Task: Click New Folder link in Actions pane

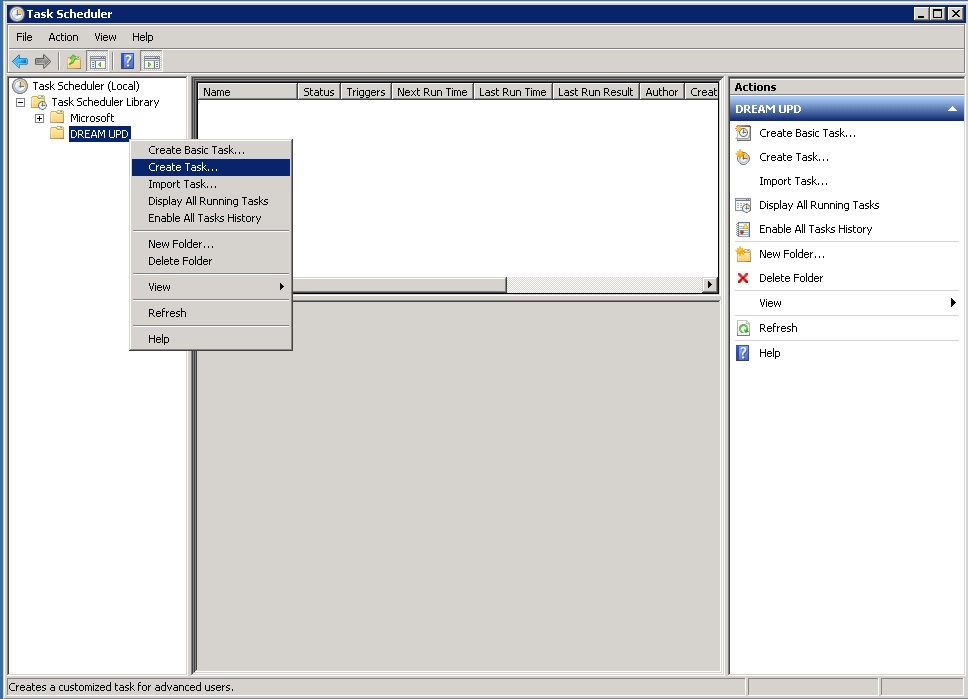Action: pyautogui.click(x=792, y=254)
